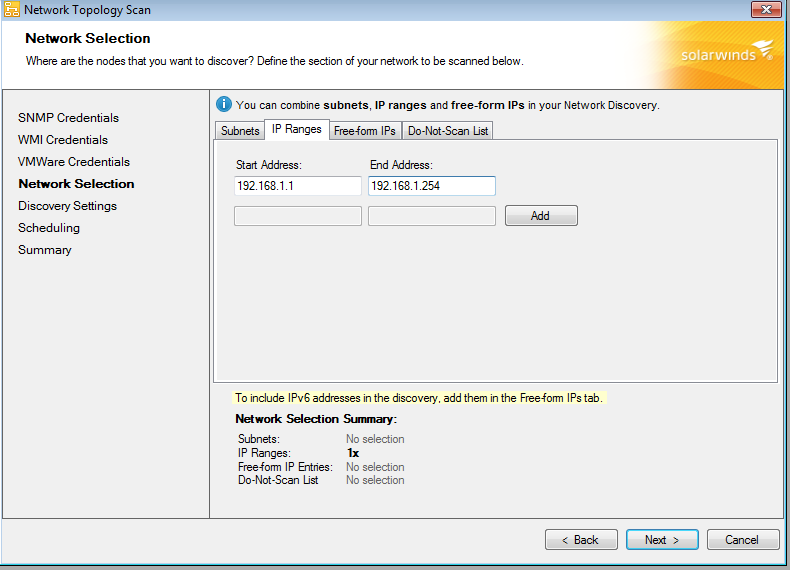
Task: Open the Do-Not-Scan List tab
Action: (x=448, y=131)
